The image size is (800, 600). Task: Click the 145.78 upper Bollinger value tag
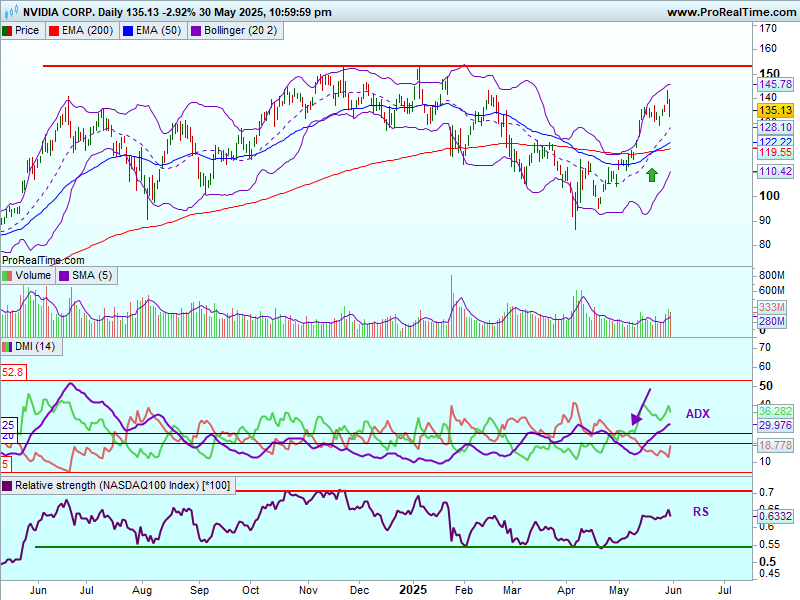coord(775,85)
